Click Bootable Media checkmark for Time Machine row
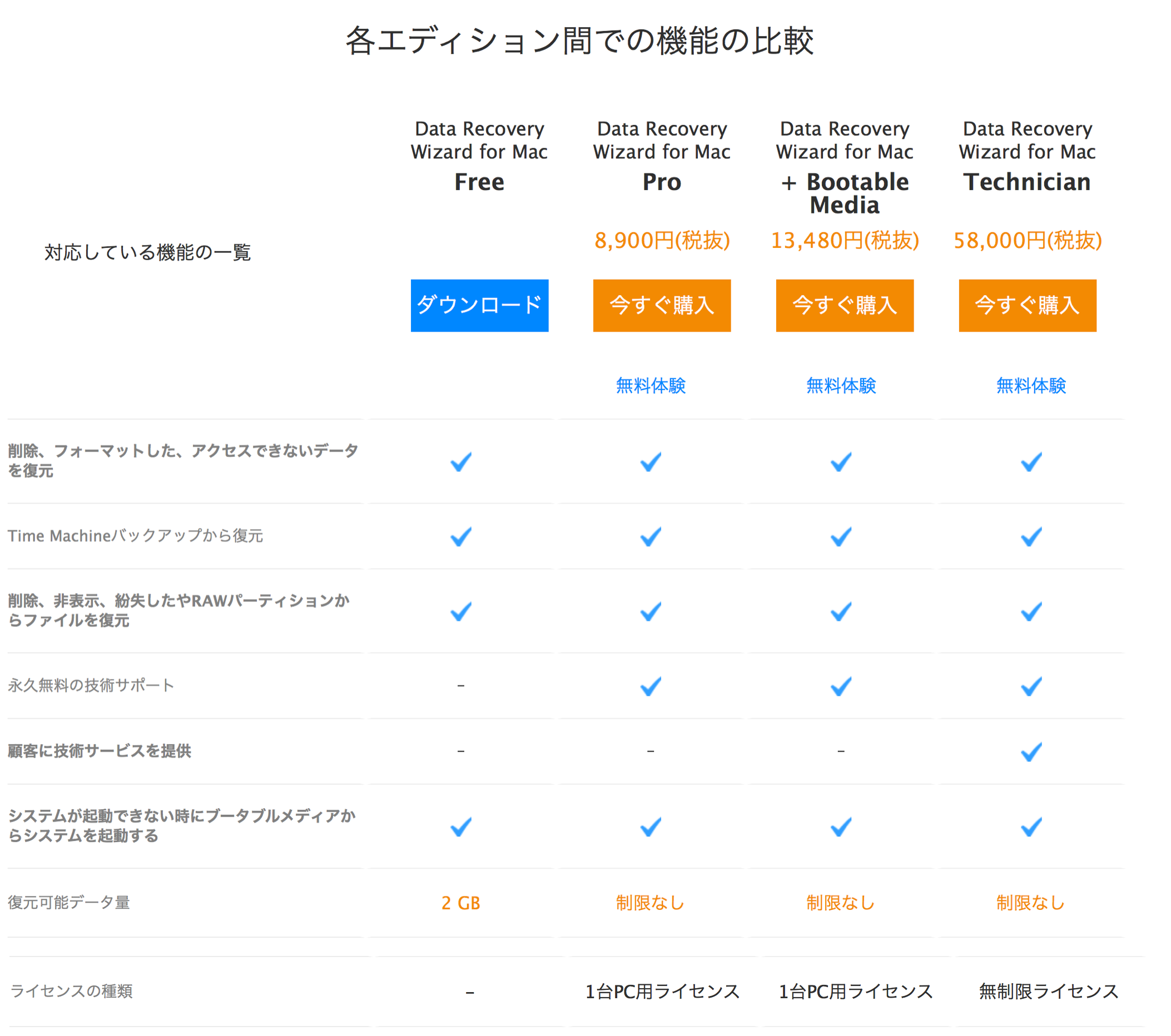Image resolution: width=1171 pixels, height=1036 pixels. tap(840, 536)
